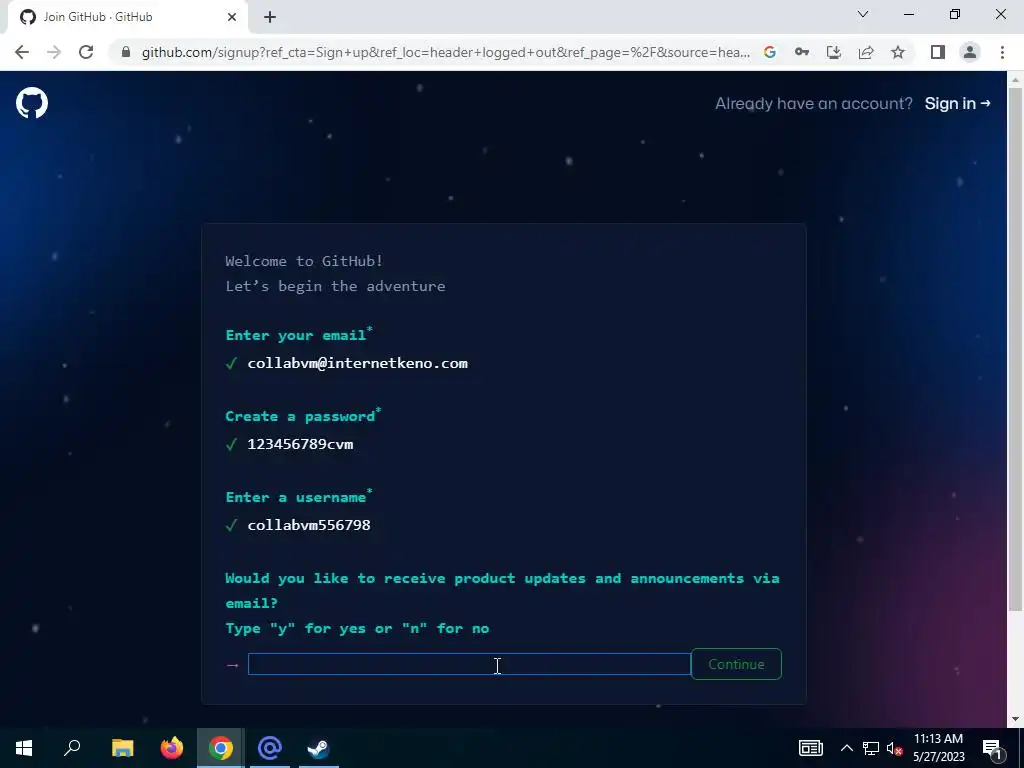Share this page via share icon

866,52
